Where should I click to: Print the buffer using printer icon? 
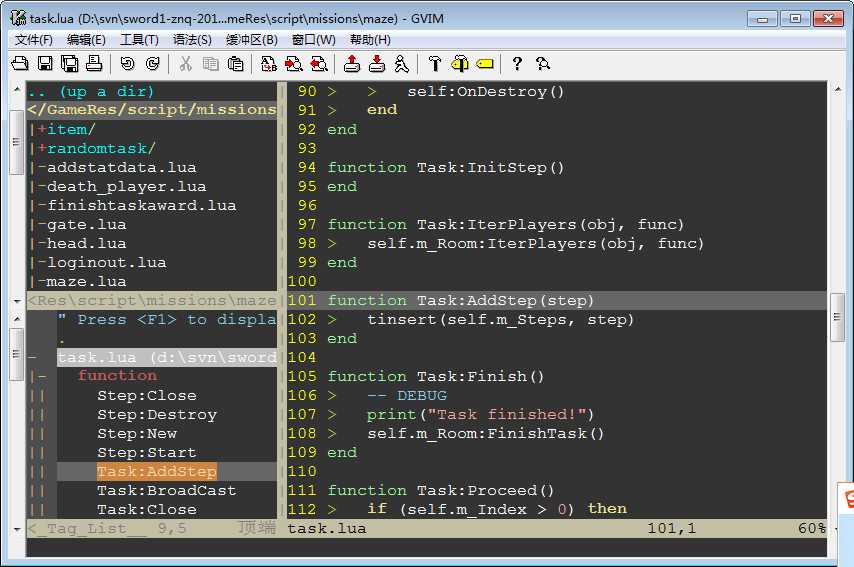pyautogui.click(x=94, y=64)
